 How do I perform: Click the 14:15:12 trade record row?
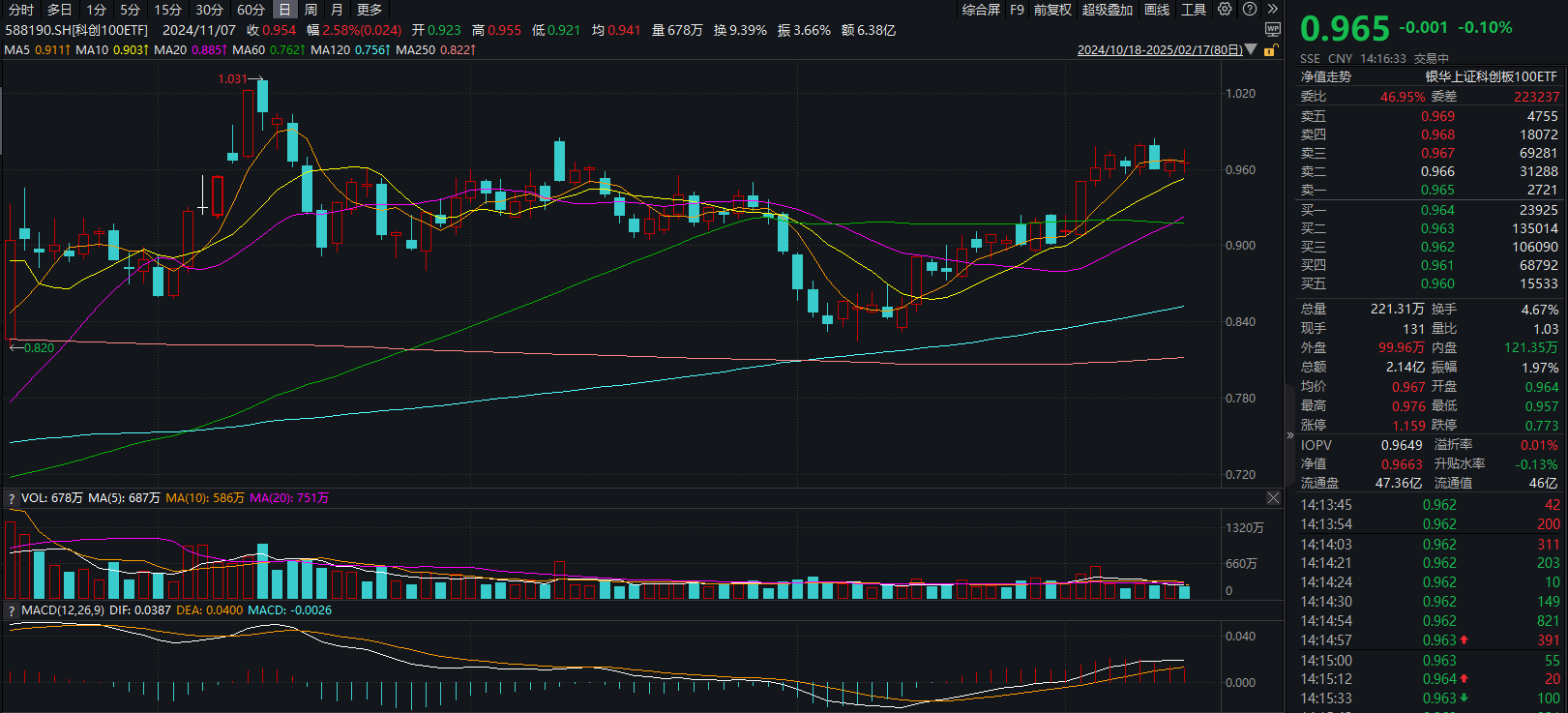tap(1430, 679)
